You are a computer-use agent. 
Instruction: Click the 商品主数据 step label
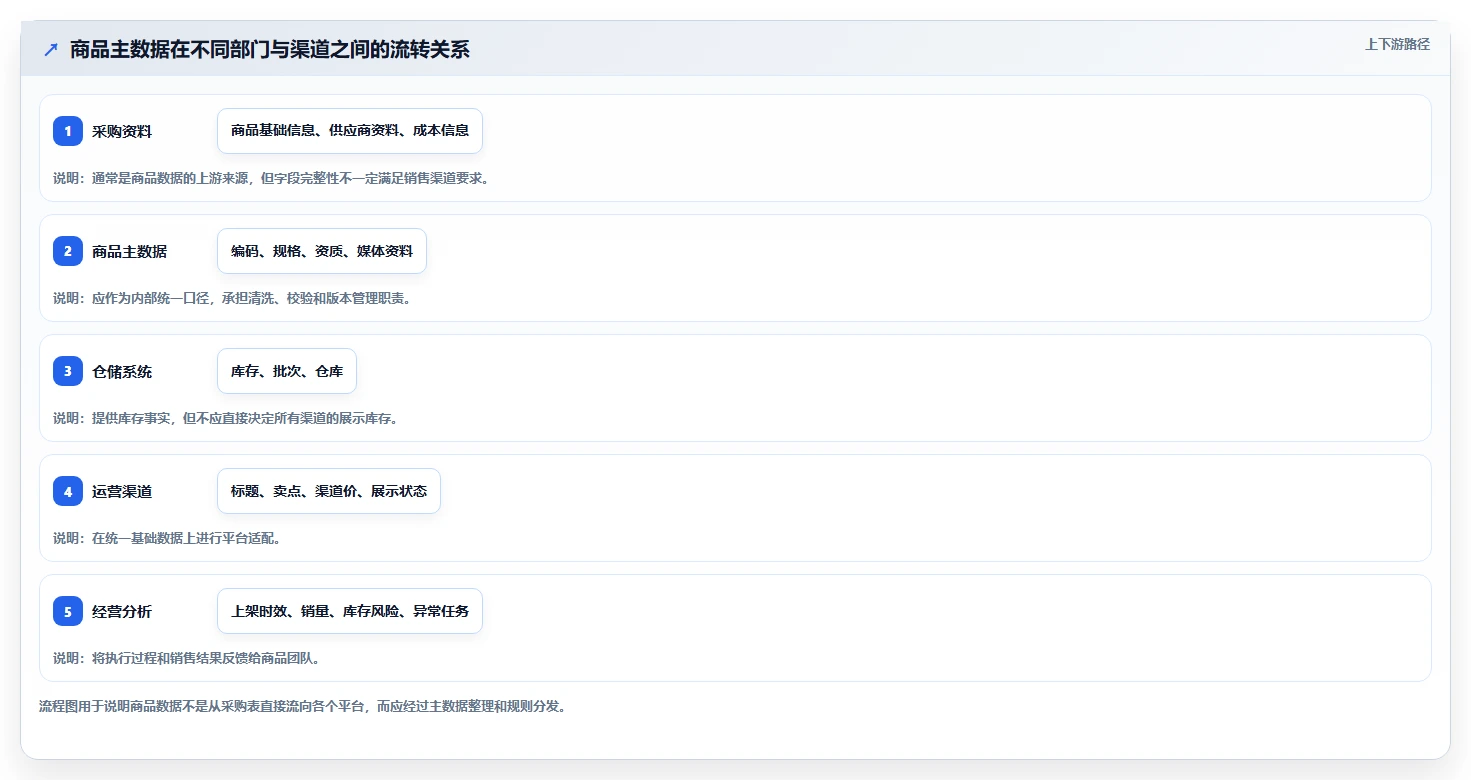(129, 251)
